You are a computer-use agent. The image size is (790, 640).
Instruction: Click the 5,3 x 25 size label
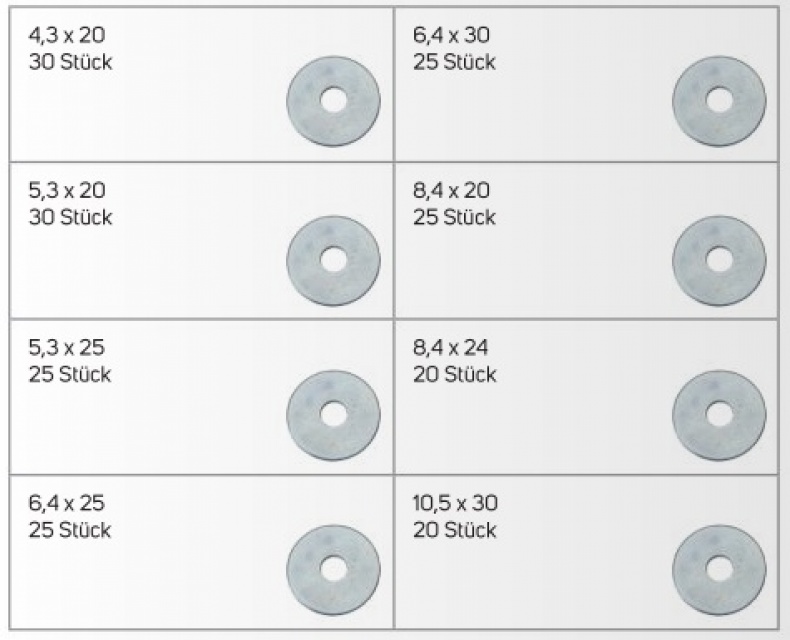(67, 348)
